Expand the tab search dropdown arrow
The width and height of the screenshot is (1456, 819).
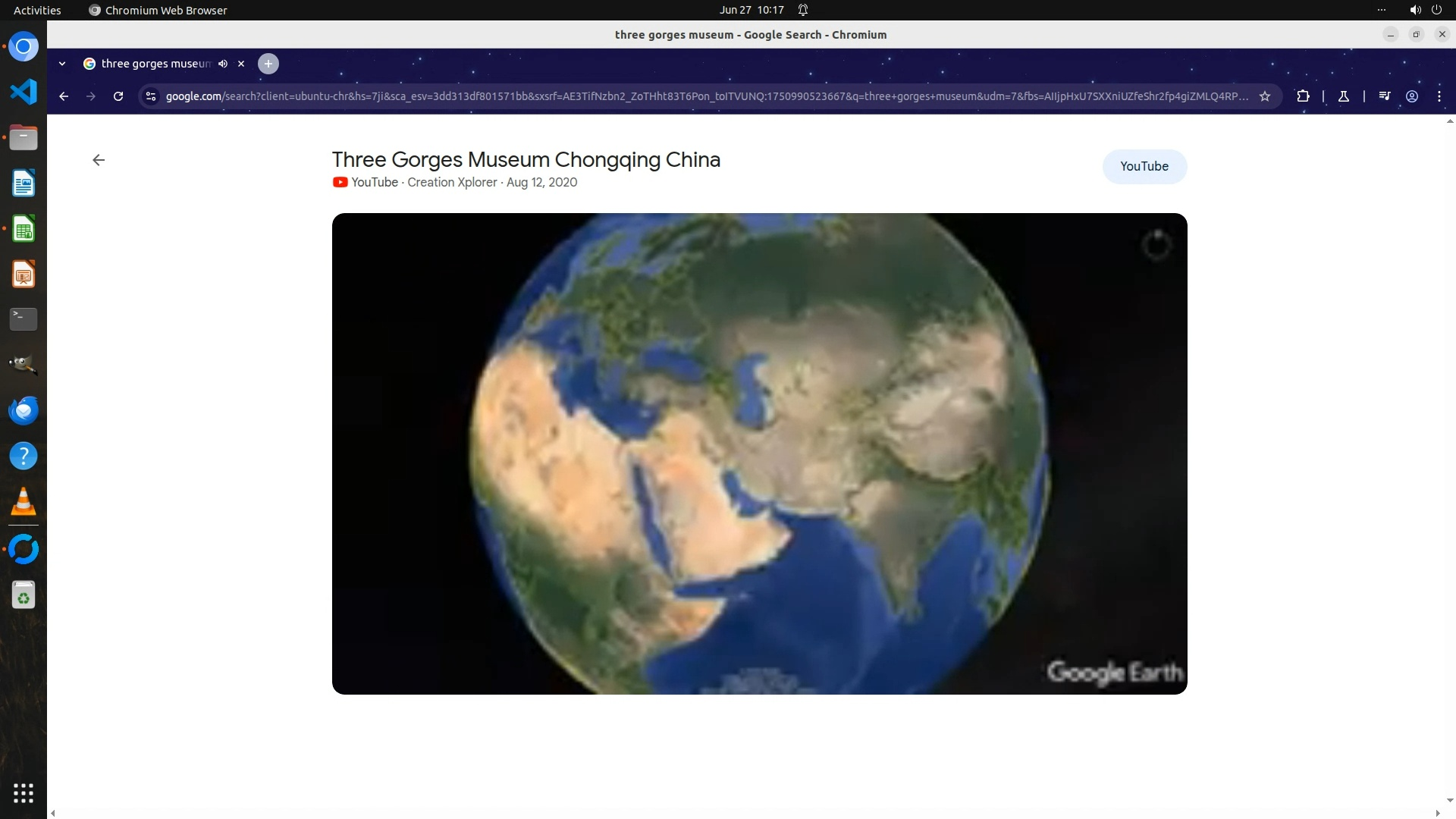click(62, 64)
